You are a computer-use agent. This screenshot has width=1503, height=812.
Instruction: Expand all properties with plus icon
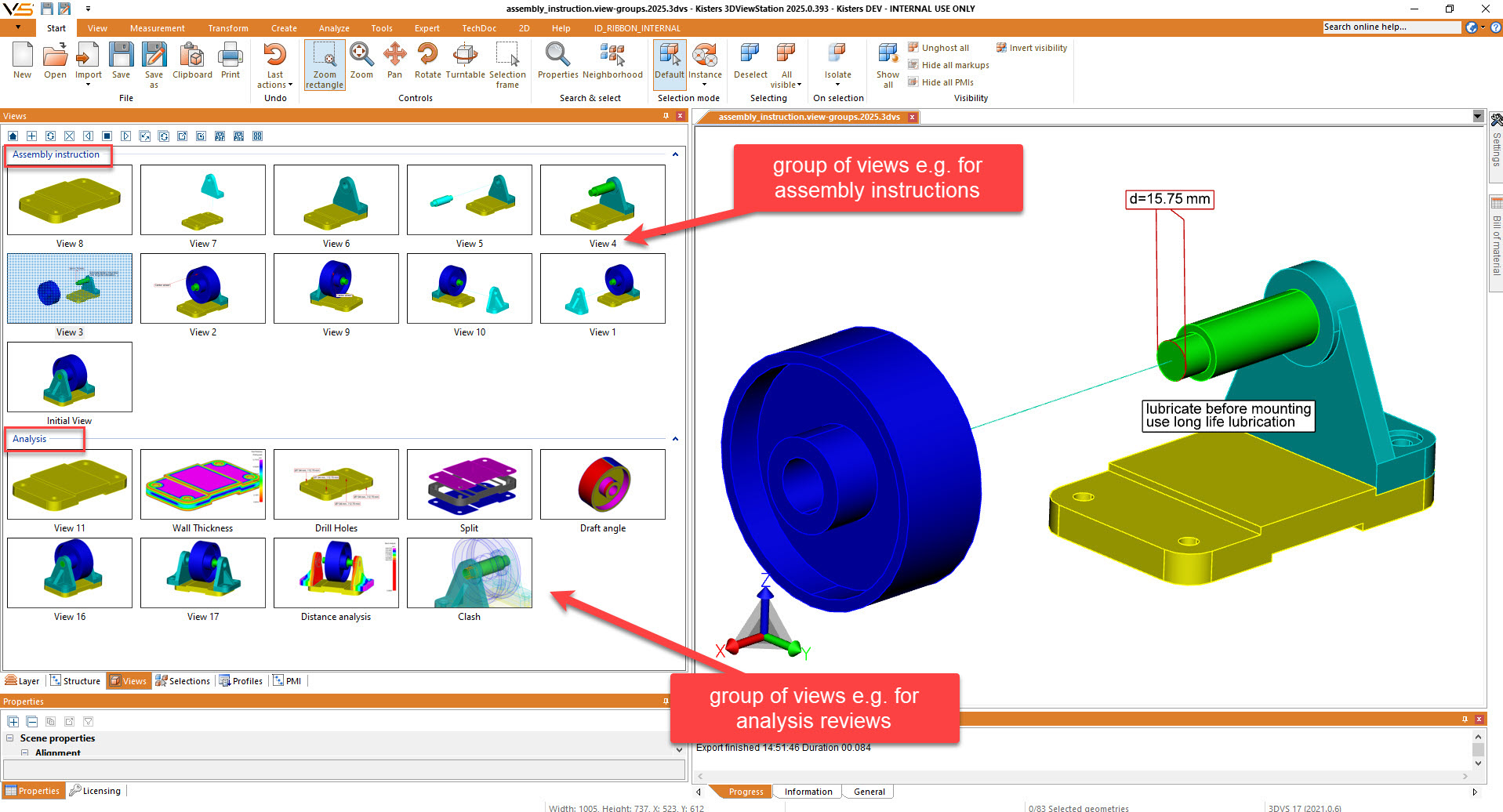pyautogui.click(x=13, y=721)
